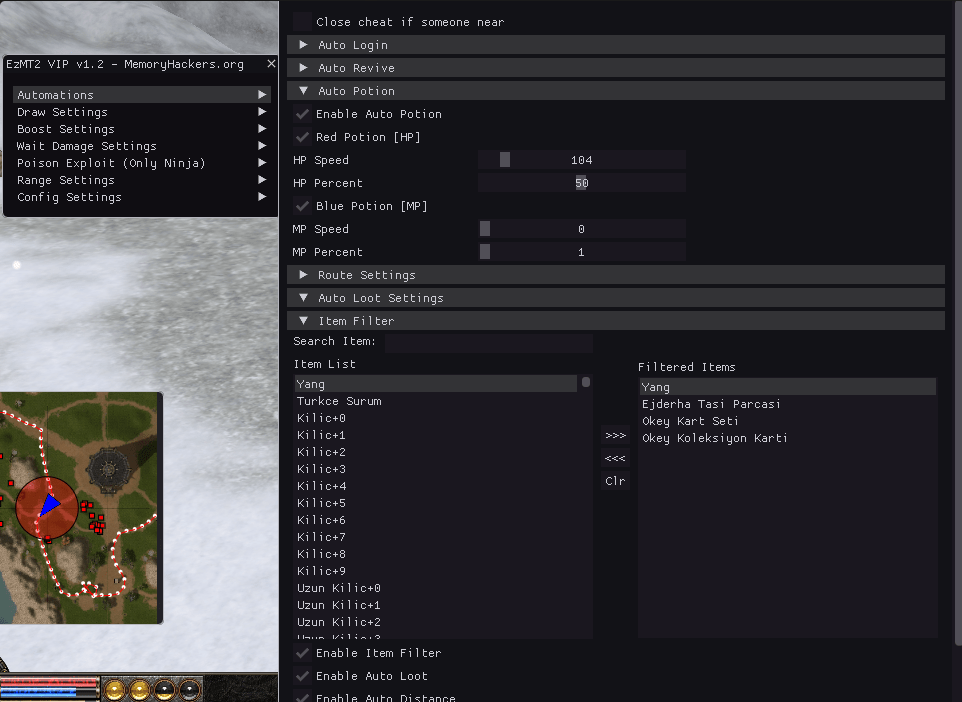Select Kilic+5 in Item List
962x702 pixels.
pyautogui.click(x=436, y=503)
